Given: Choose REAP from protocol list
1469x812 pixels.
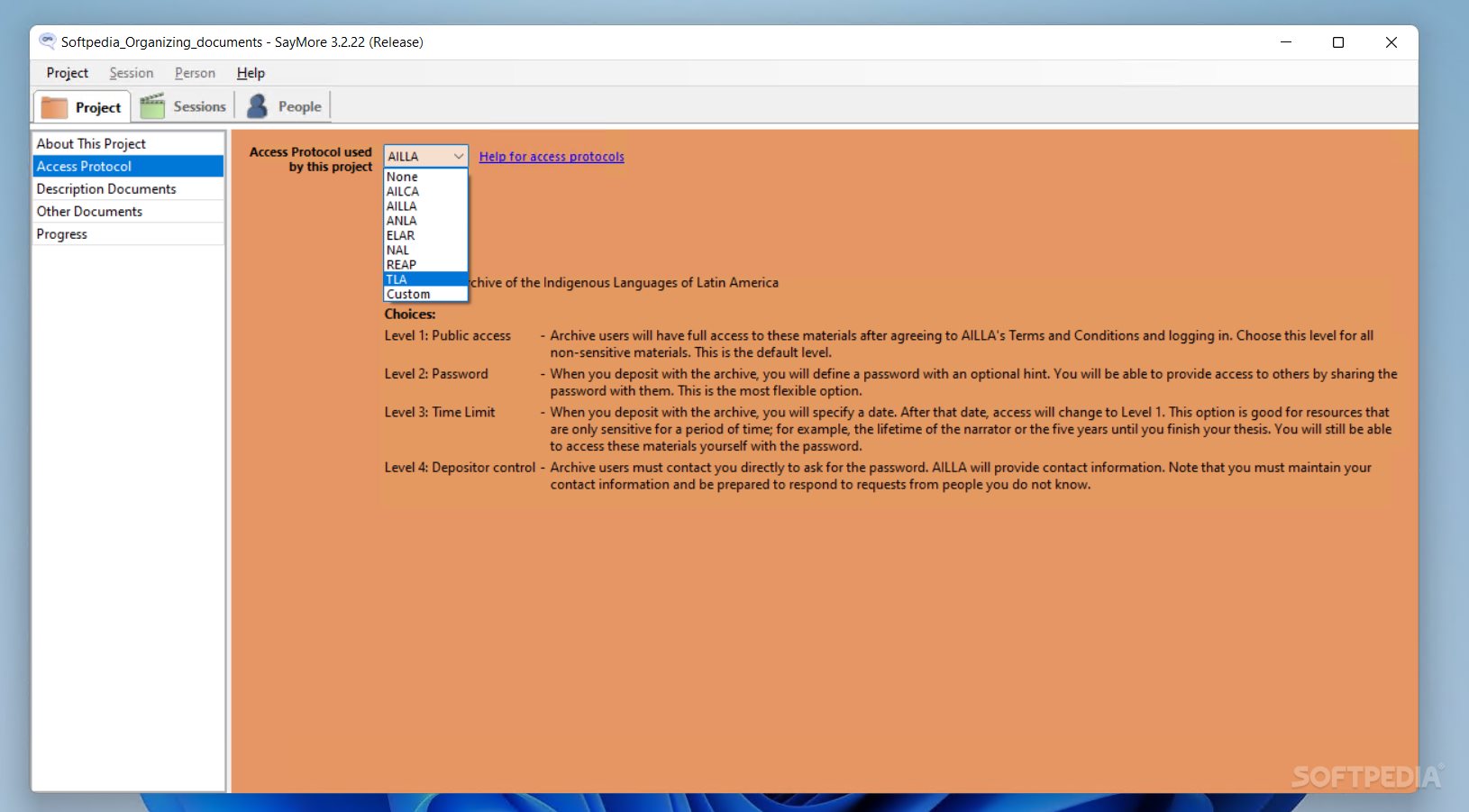Looking at the screenshot, I should (x=425, y=265).
